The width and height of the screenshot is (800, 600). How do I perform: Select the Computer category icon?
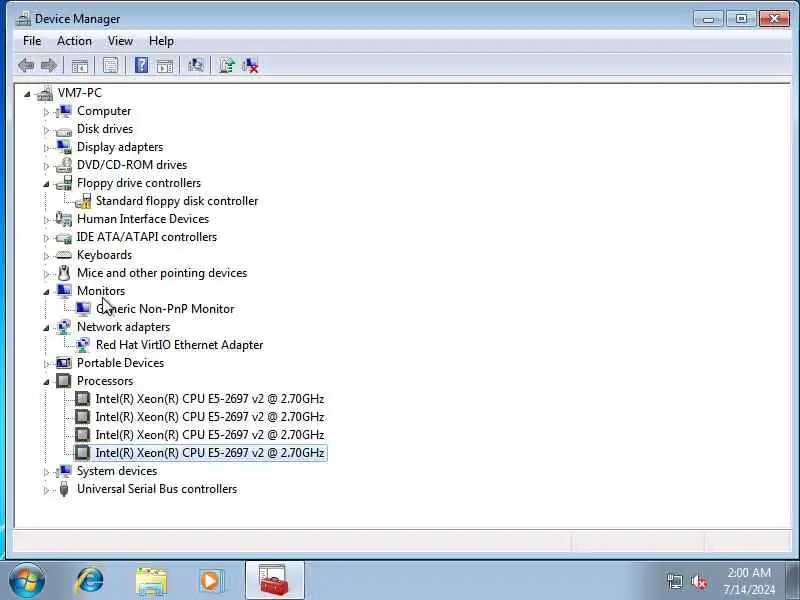[64, 111]
